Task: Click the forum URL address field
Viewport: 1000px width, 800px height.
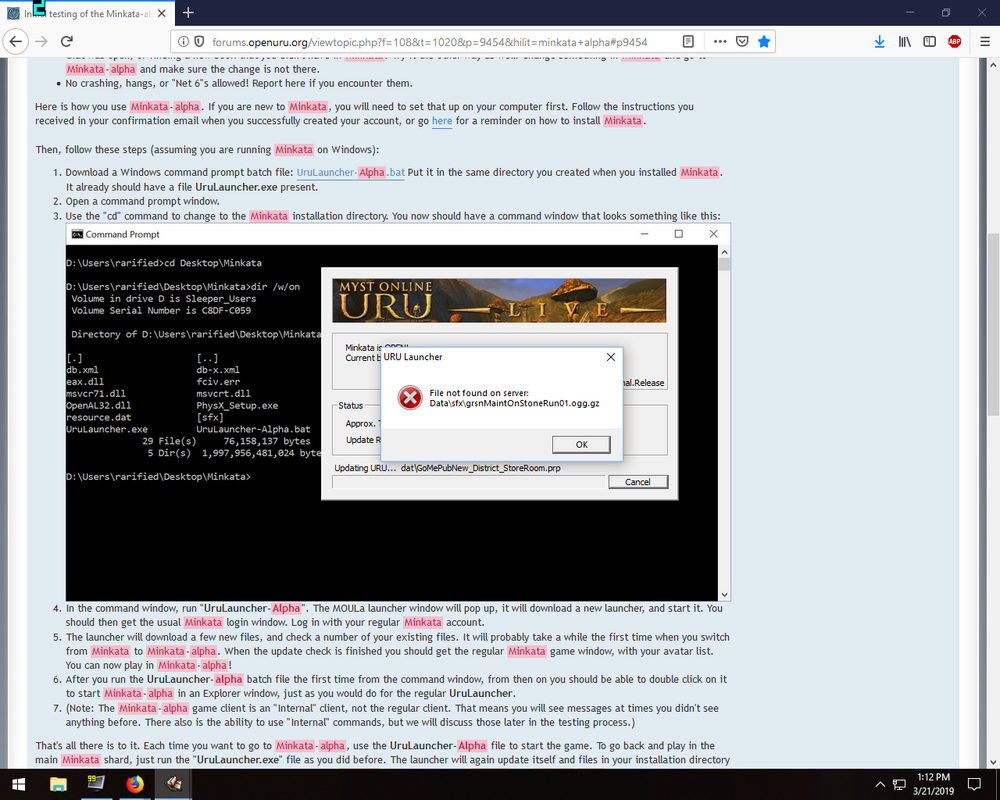Action: [x=429, y=42]
